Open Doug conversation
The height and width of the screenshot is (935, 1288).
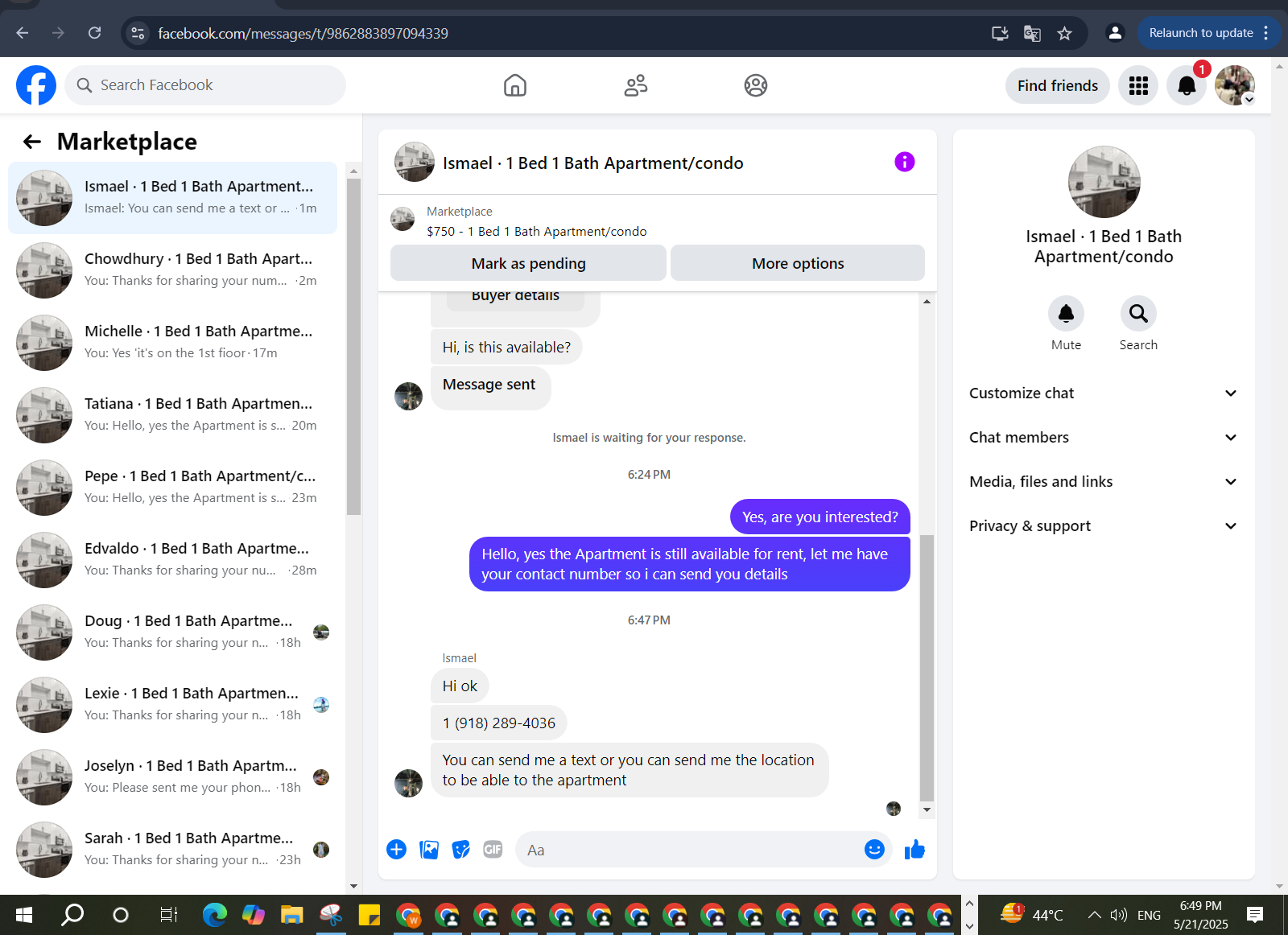[x=173, y=632]
